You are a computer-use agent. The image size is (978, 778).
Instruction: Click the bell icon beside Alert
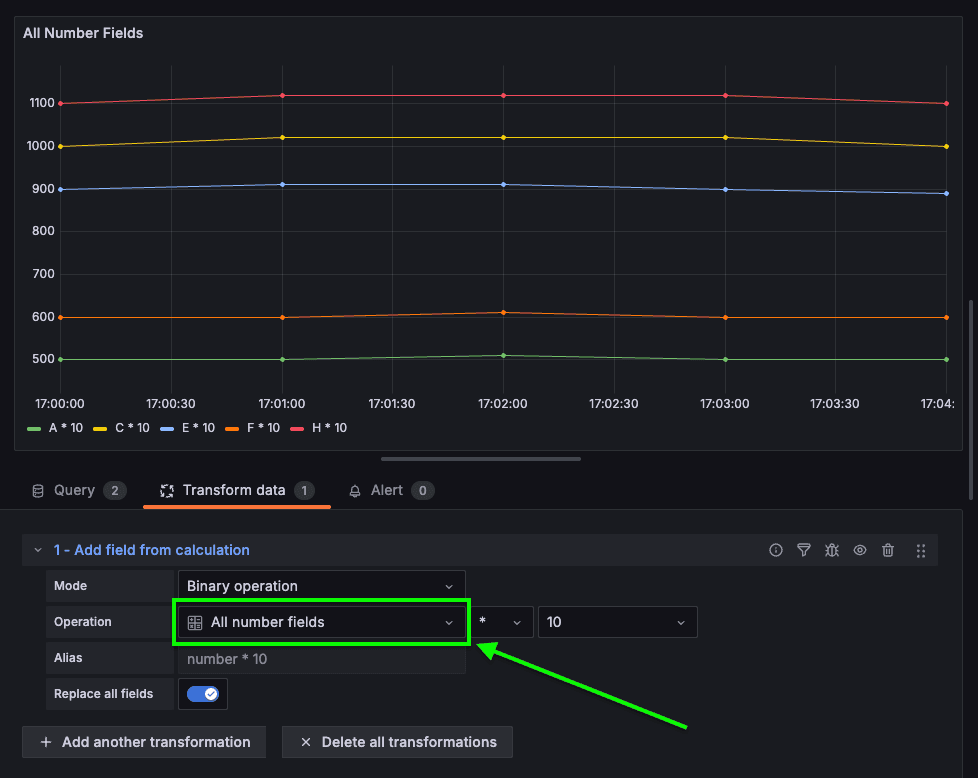click(355, 491)
